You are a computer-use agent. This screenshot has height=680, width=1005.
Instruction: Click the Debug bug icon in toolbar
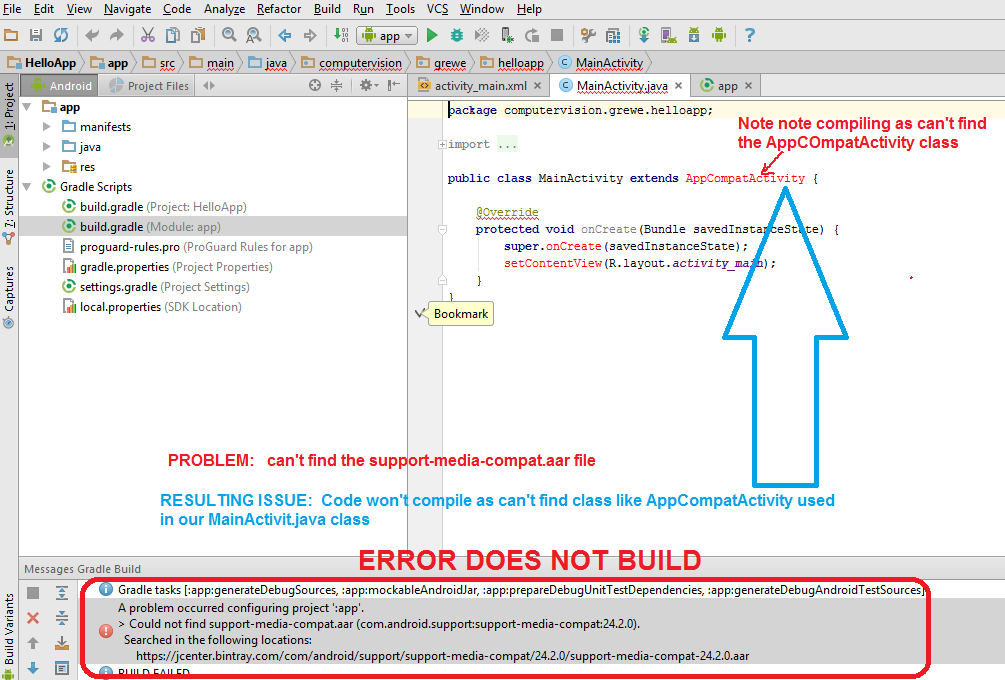point(457,35)
